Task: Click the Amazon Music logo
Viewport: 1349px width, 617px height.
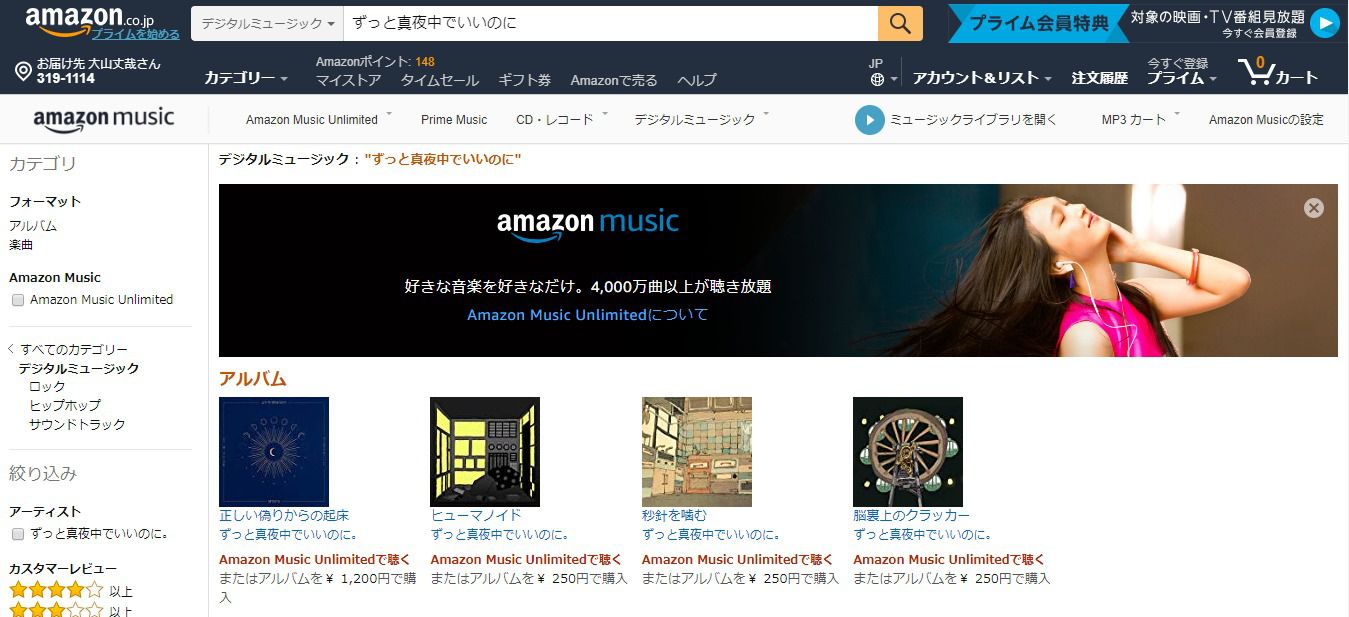Action: pos(104,120)
